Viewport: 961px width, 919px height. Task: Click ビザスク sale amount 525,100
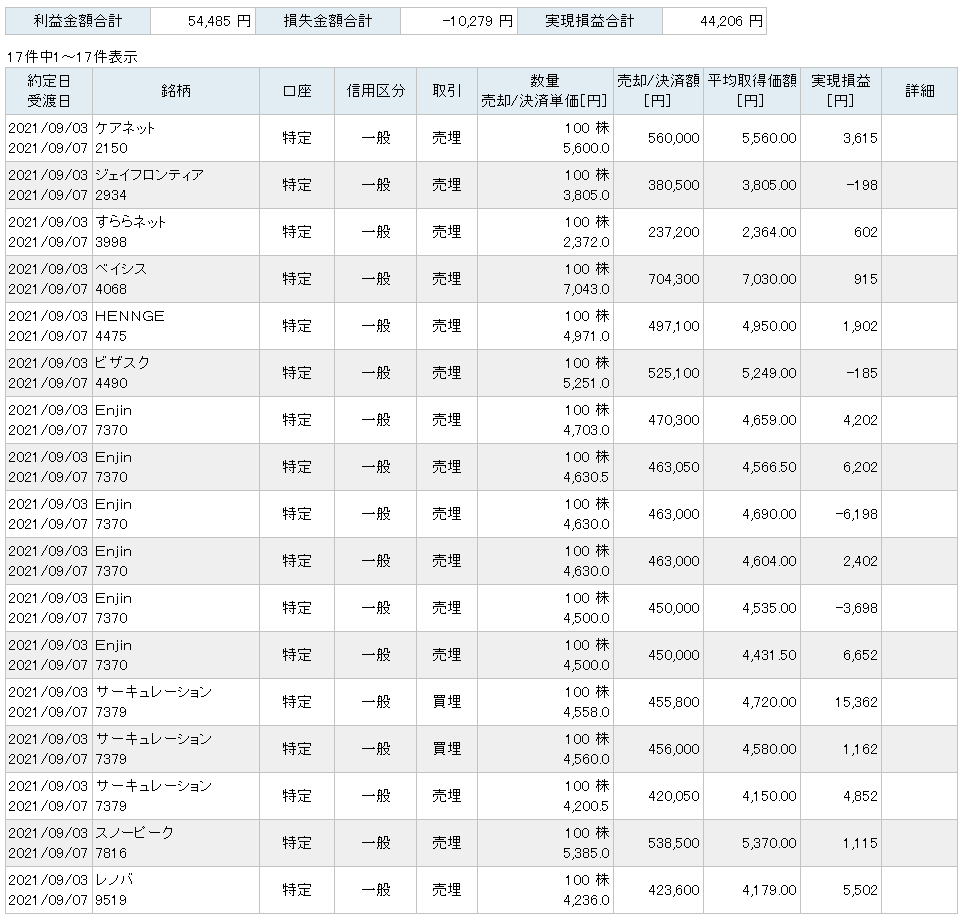(674, 373)
